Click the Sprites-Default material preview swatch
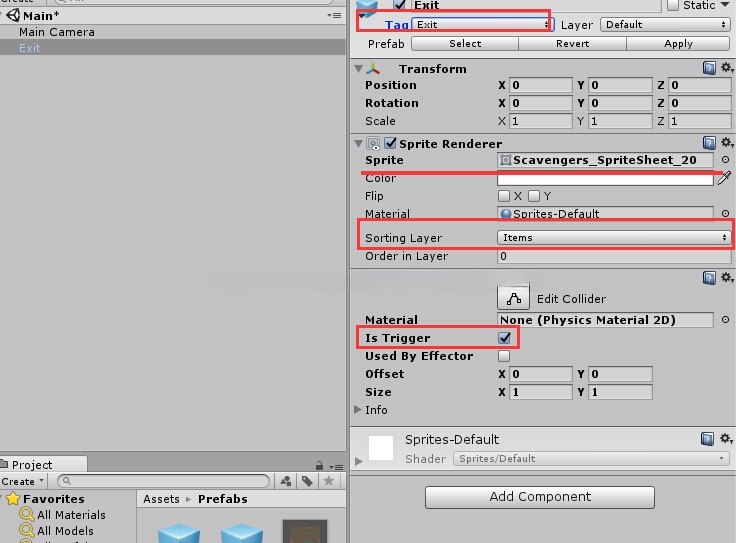Viewport: 736px width, 543px height. [381, 448]
